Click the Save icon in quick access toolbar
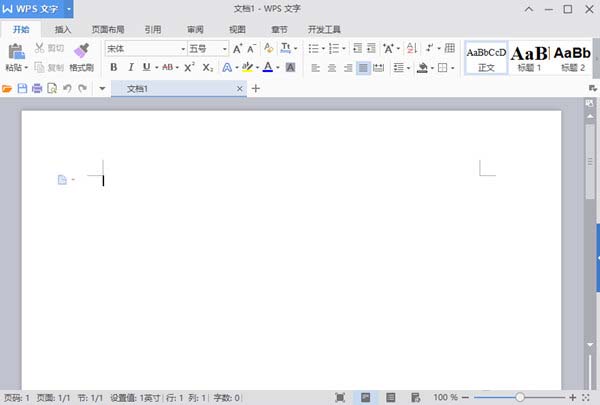The width and height of the screenshot is (600, 405). tap(23, 89)
